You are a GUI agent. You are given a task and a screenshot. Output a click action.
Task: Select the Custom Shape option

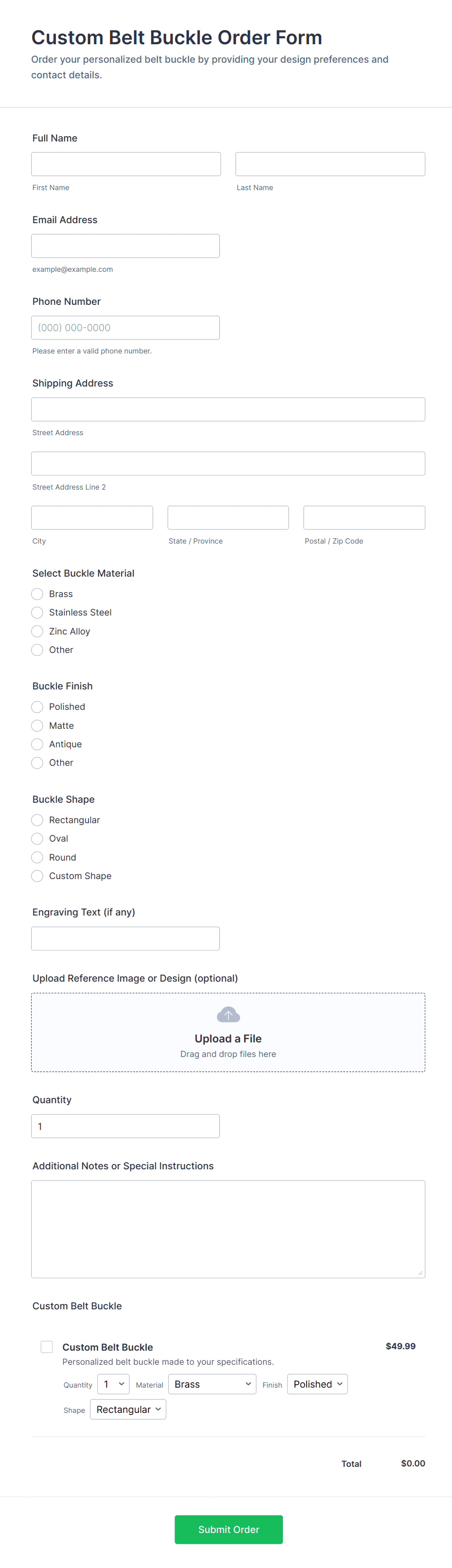pos(37,876)
